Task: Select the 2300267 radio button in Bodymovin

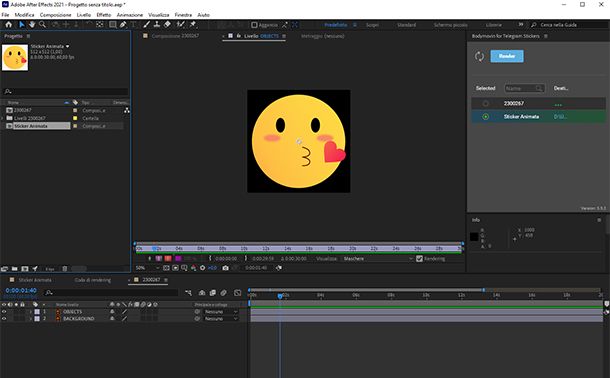Action: point(486,103)
